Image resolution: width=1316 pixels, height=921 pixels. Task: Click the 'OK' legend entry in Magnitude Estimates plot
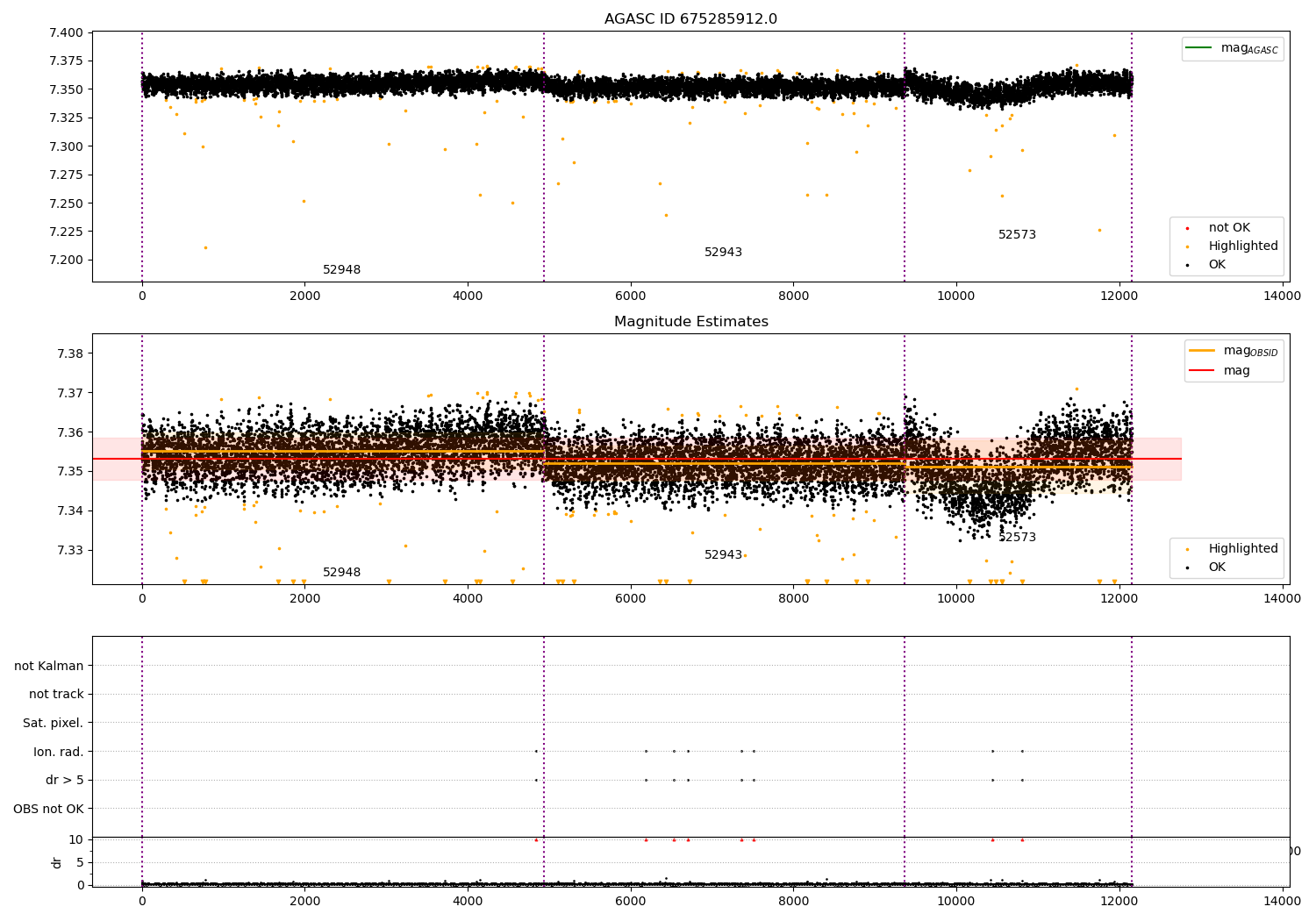(x=1205, y=568)
